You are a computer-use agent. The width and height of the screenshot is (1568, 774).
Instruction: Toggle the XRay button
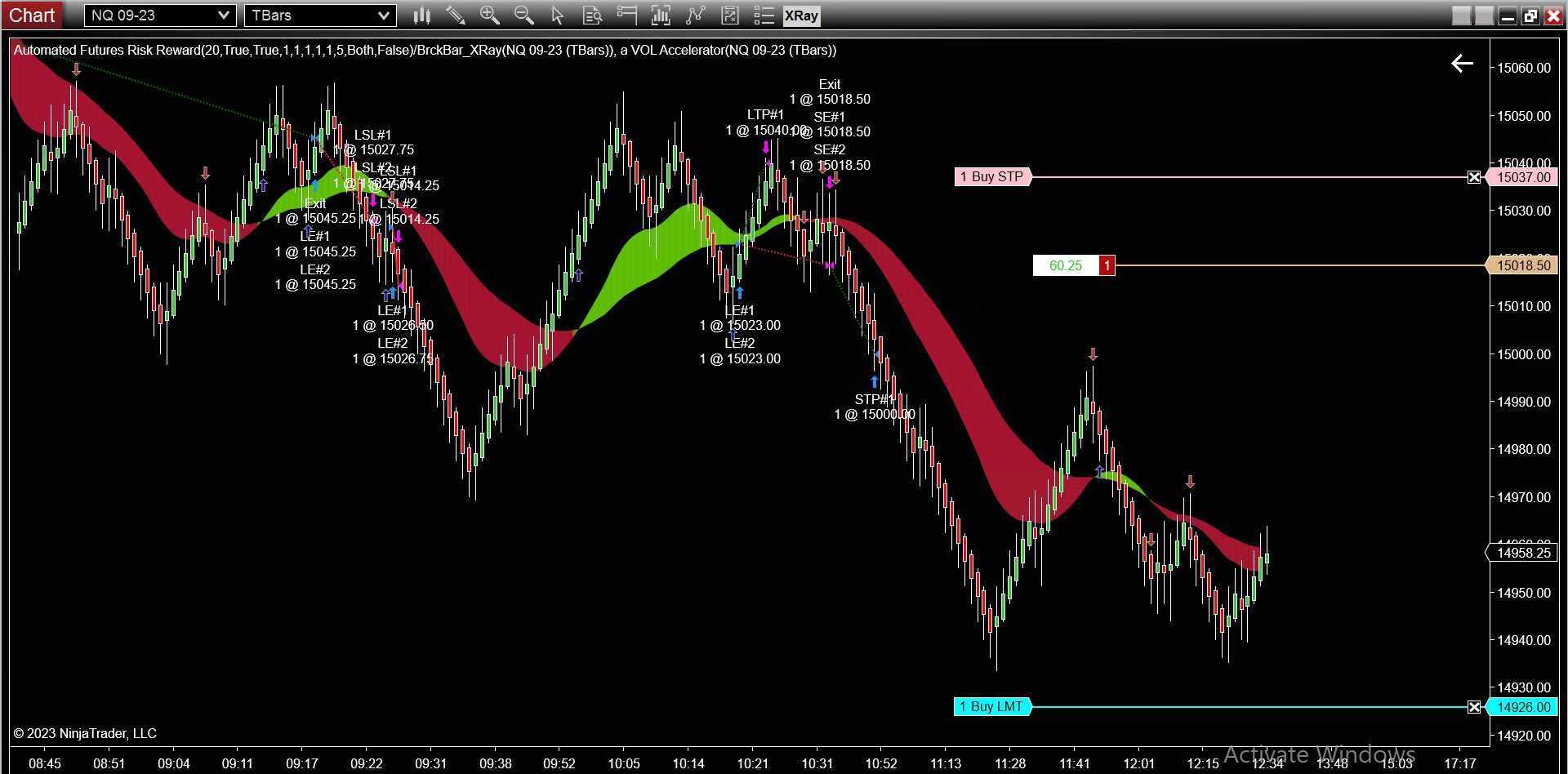(x=801, y=16)
